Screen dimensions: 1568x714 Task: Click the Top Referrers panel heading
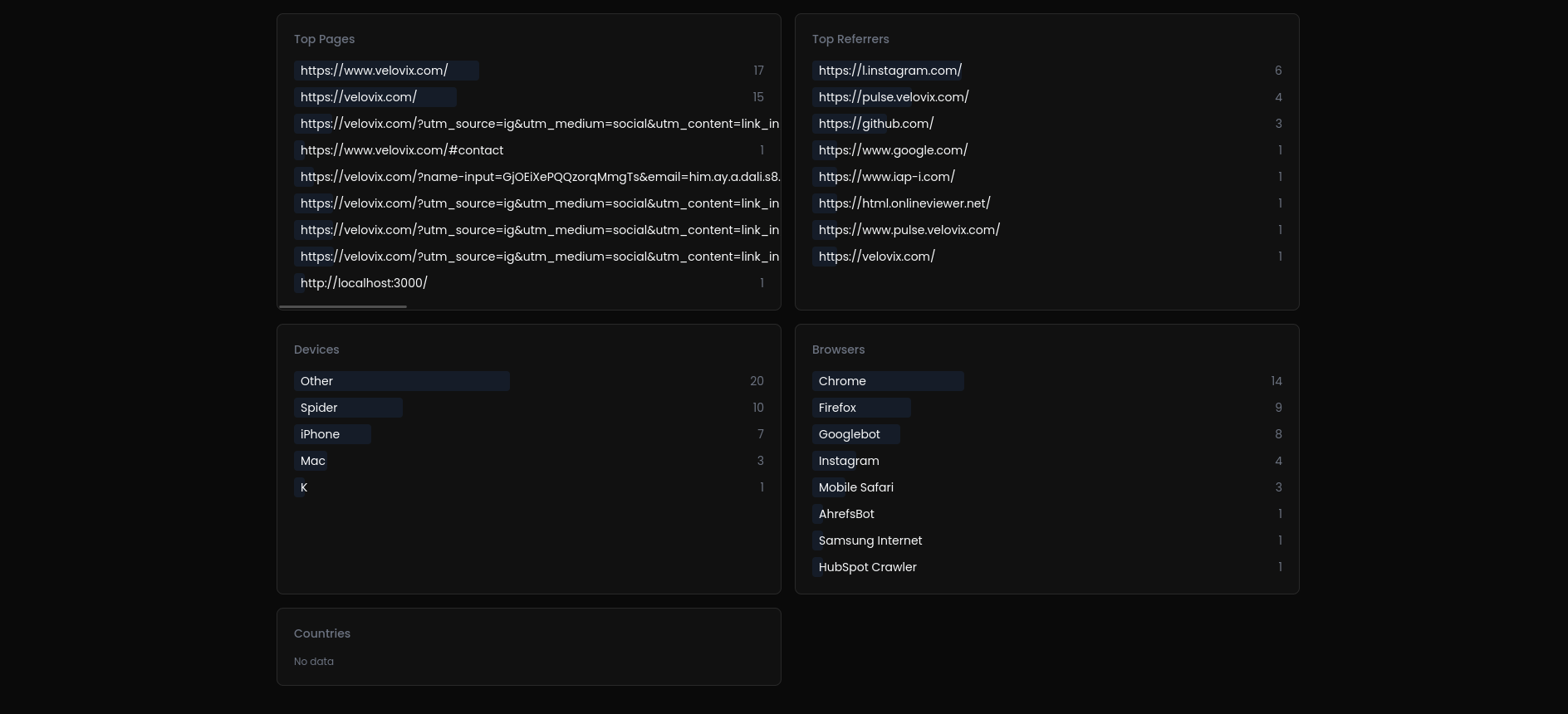(850, 39)
